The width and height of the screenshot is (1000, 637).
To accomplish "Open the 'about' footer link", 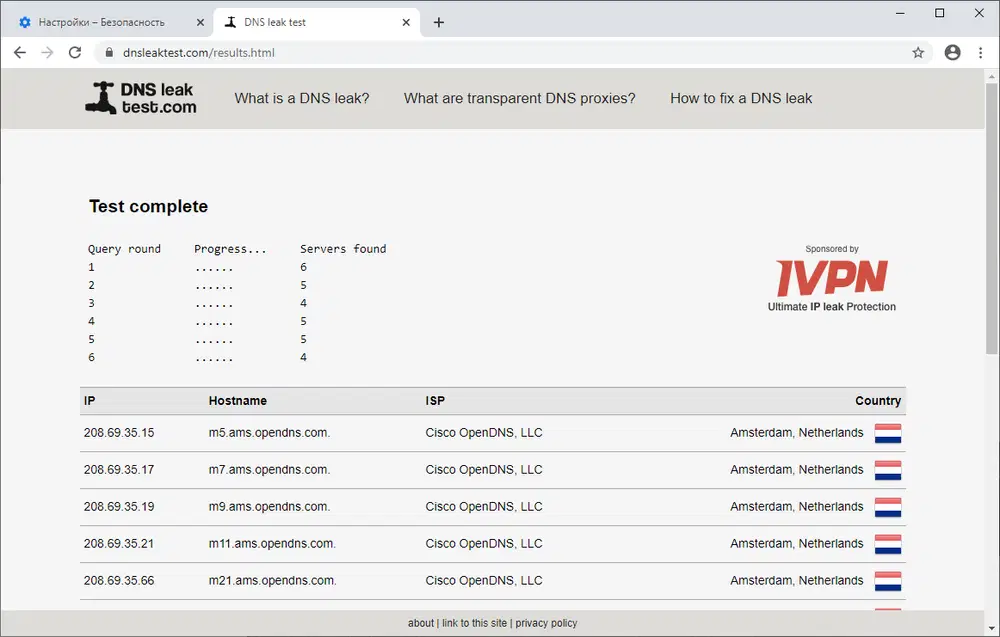I will point(421,623).
